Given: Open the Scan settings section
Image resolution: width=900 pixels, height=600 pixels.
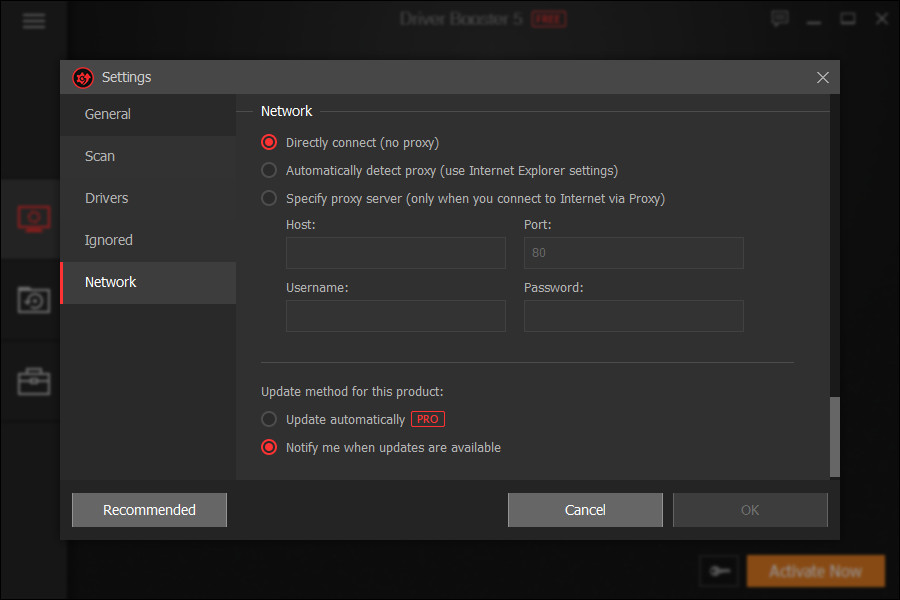Looking at the screenshot, I should click(99, 156).
